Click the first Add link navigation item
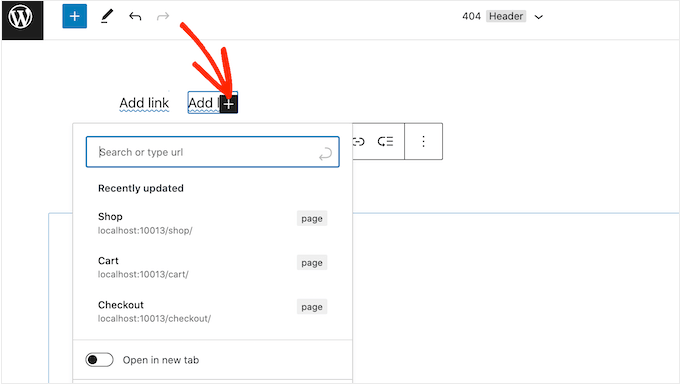Screen dimensions: 680x384 pos(144,103)
